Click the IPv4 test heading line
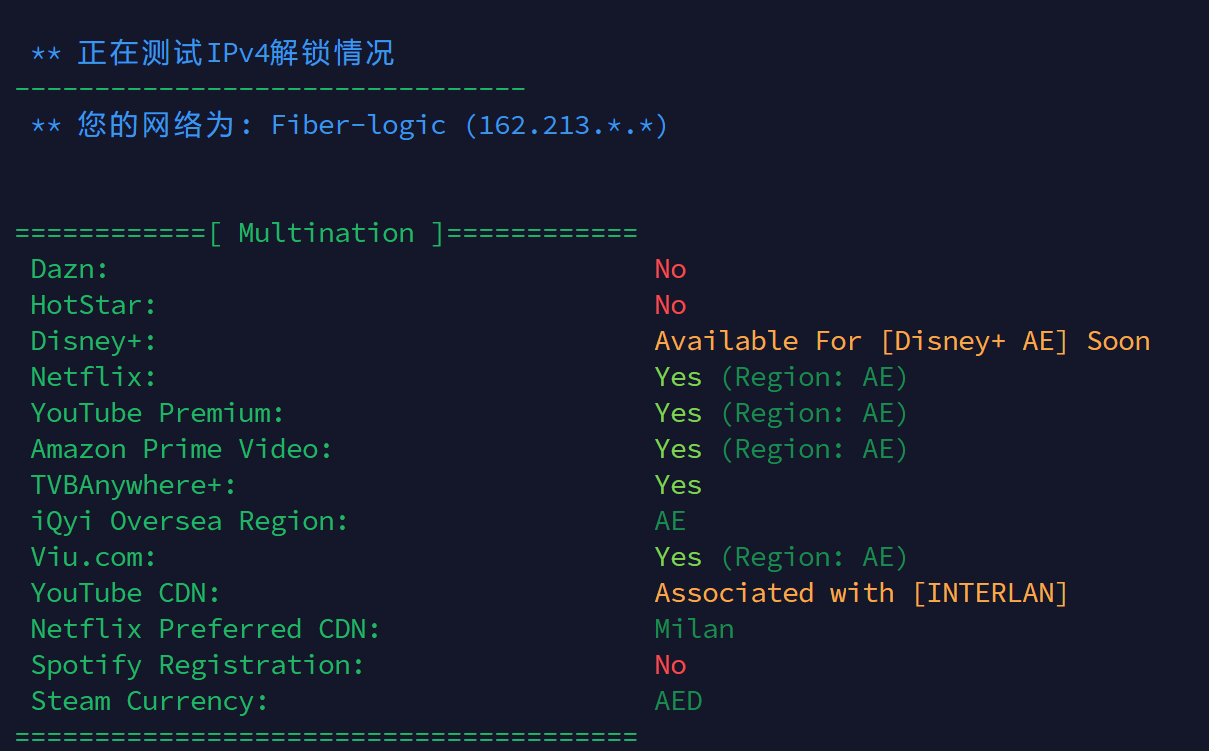The height and width of the screenshot is (751, 1209). [x=213, y=52]
